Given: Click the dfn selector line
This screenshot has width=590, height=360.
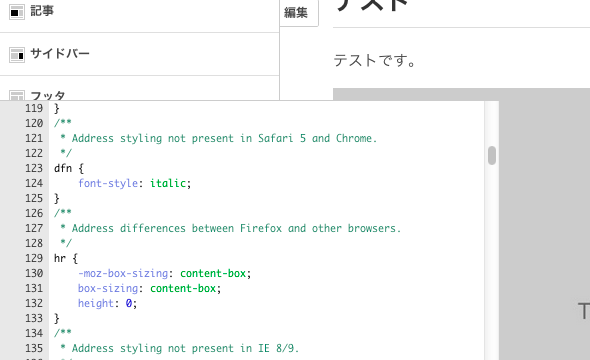Looking at the screenshot, I should click(69, 168).
